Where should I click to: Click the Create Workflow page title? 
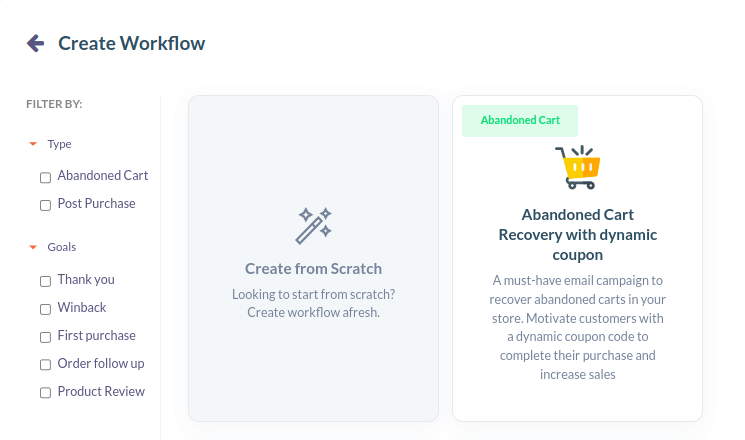[132, 43]
